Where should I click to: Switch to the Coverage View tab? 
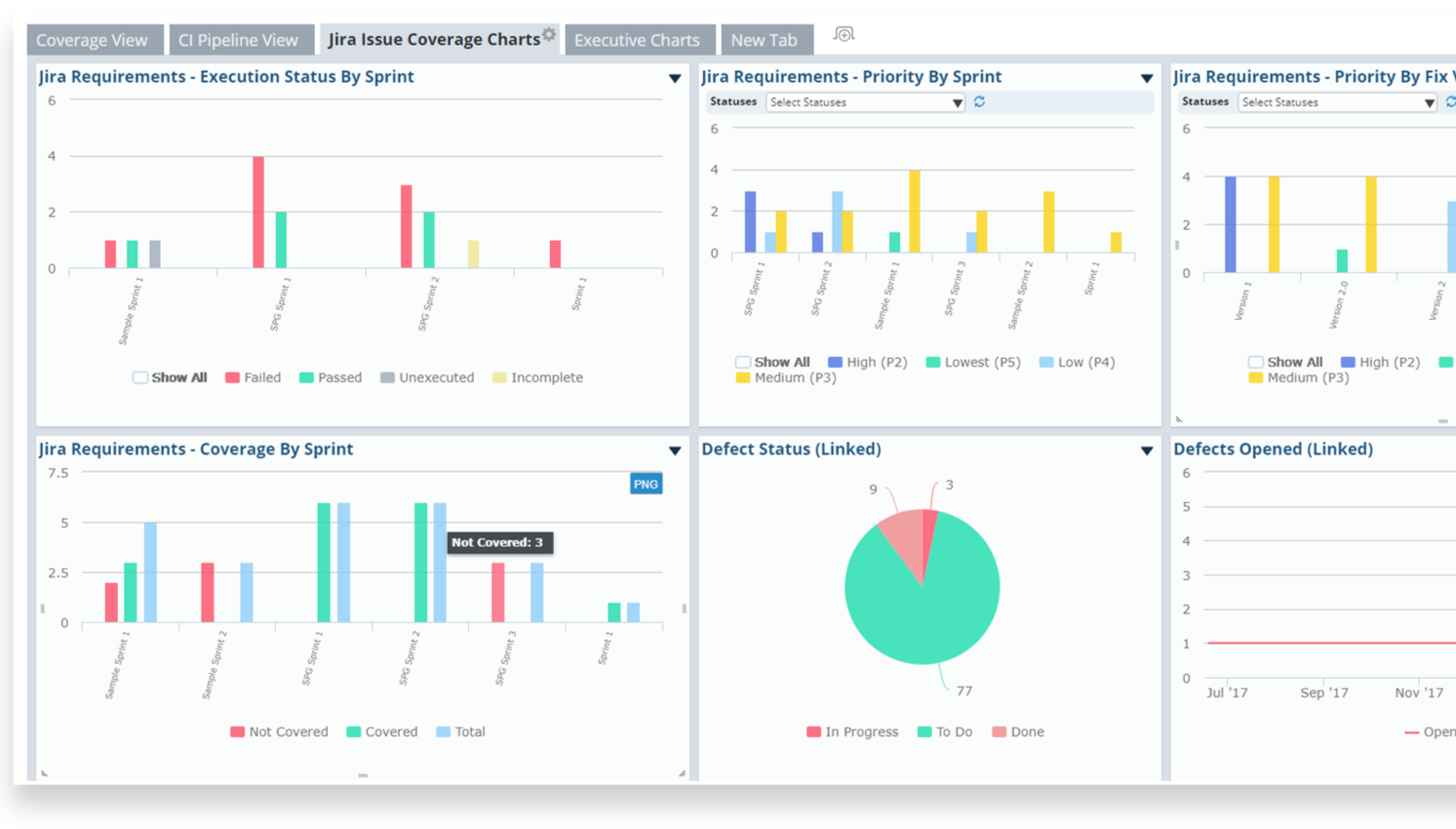coord(92,40)
